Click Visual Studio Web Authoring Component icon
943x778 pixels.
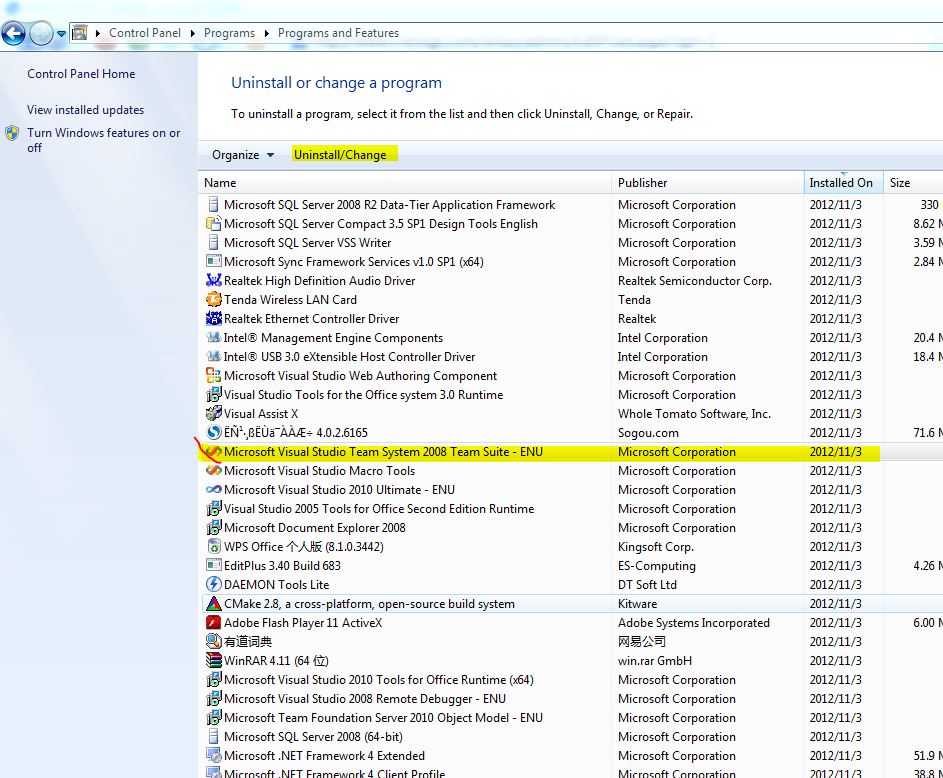213,376
